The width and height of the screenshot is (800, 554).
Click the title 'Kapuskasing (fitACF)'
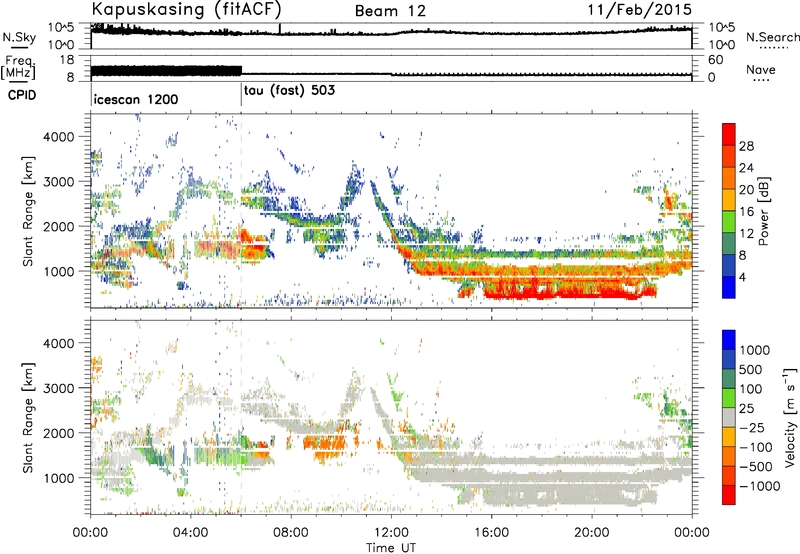186,9
